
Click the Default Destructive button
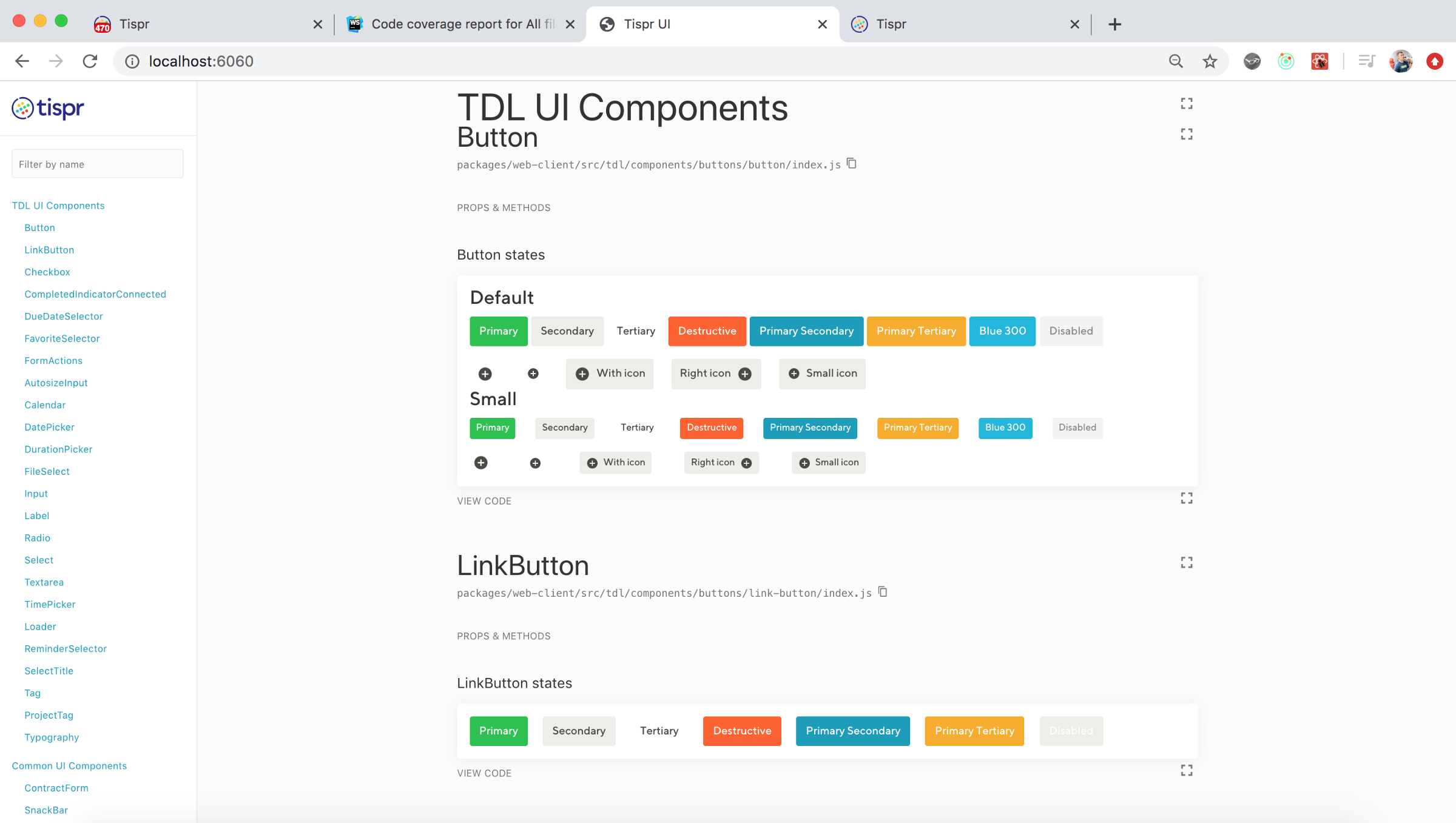click(707, 331)
